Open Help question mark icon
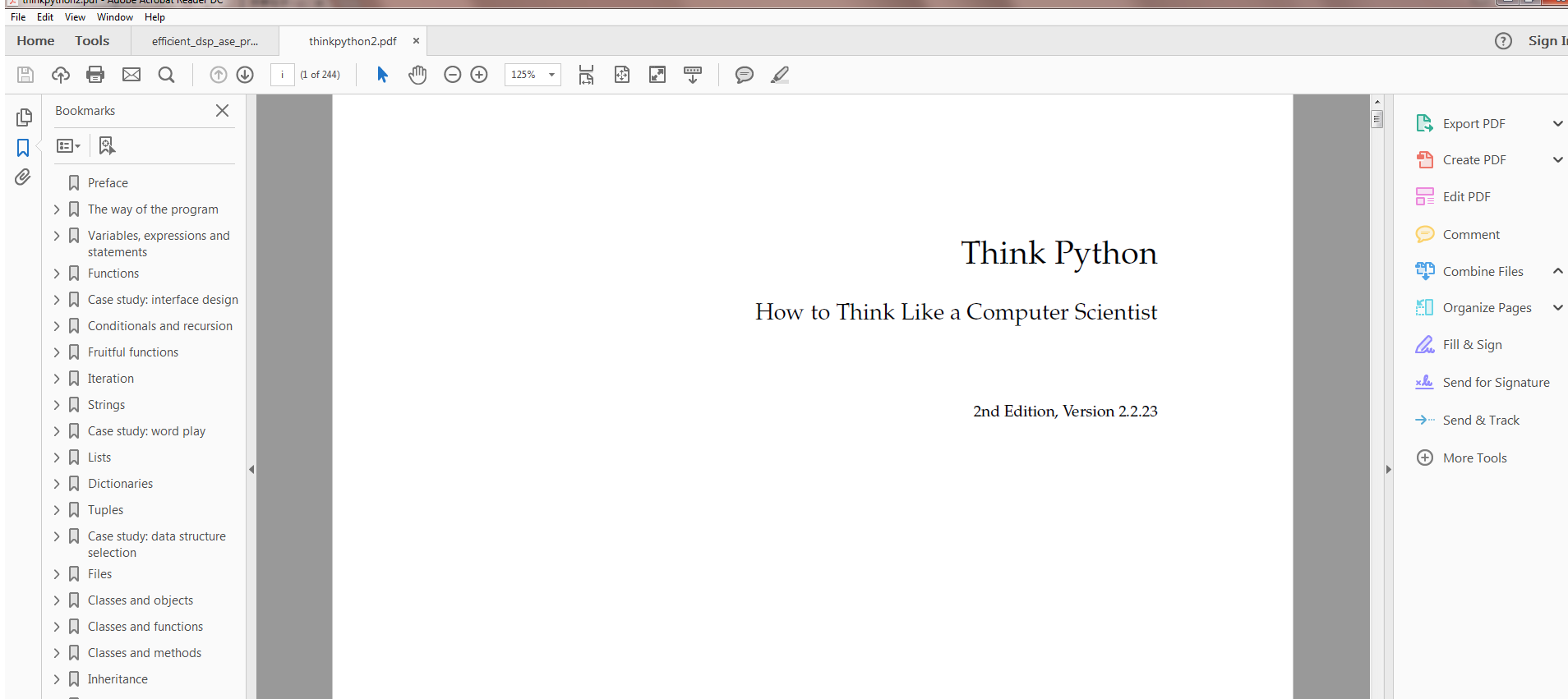 click(x=1503, y=41)
